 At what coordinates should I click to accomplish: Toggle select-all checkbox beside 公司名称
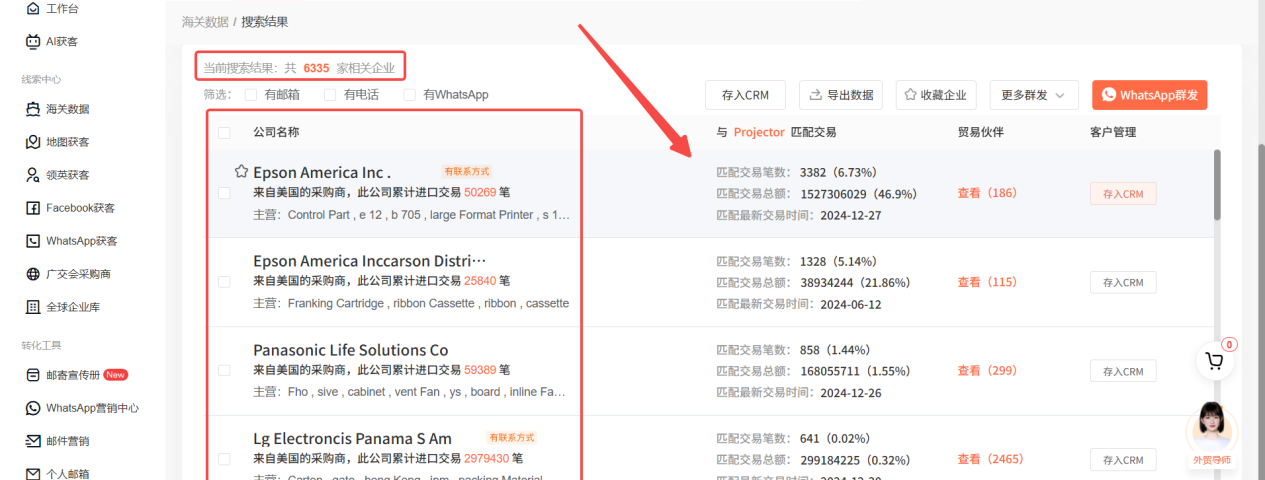point(224,132)
